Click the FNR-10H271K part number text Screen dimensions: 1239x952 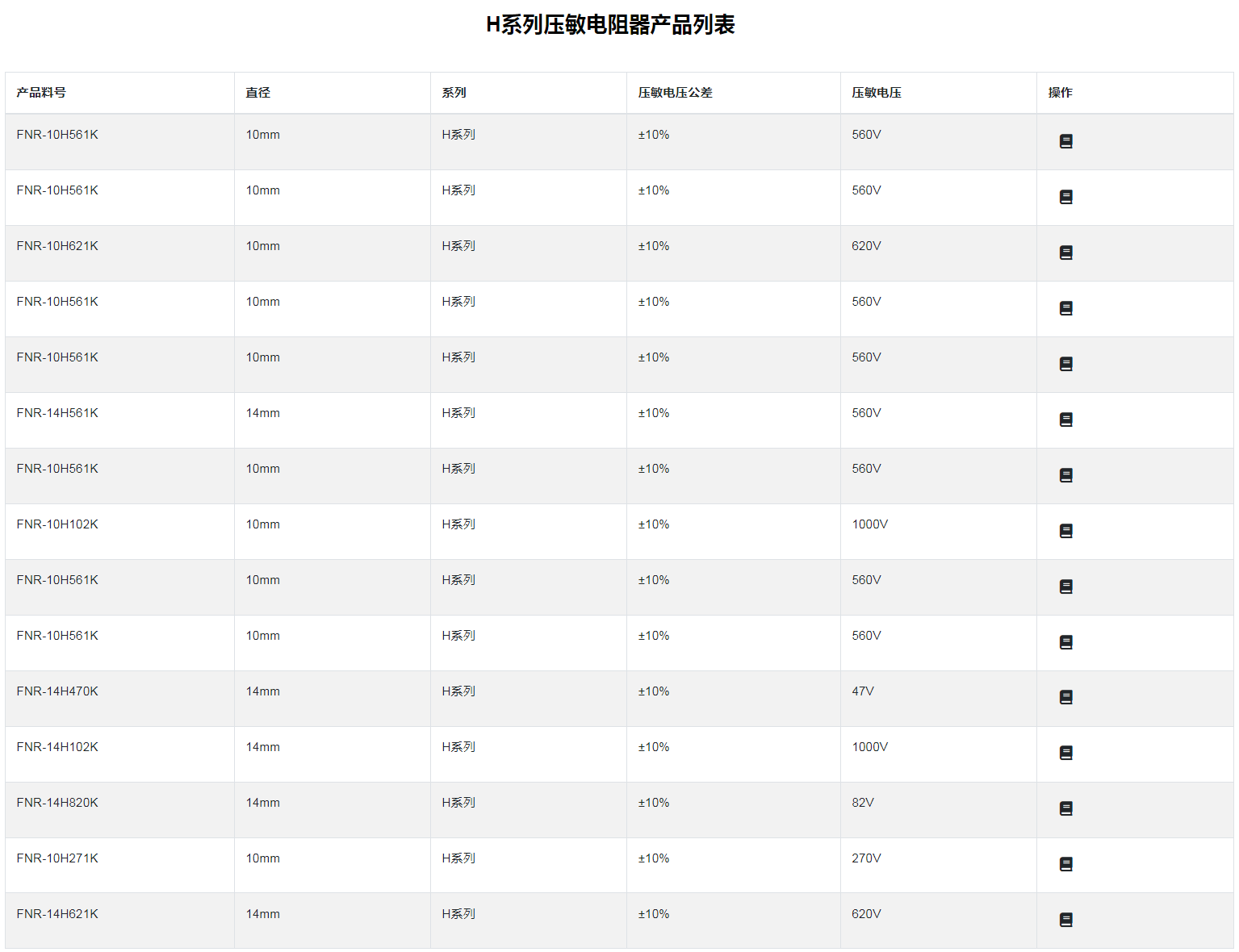(57, 858)
